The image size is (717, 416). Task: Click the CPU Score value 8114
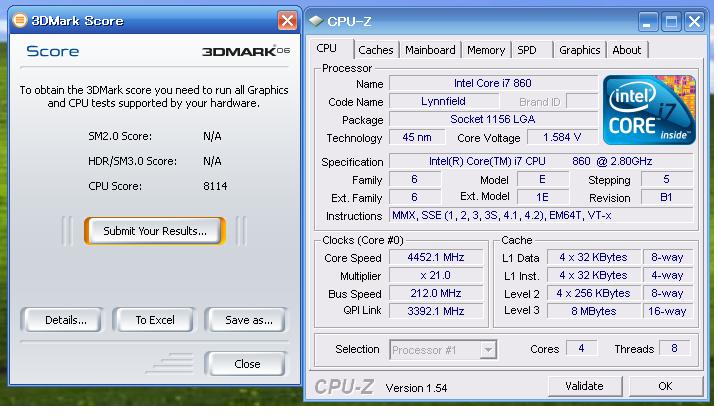click(x=215, y=186)
